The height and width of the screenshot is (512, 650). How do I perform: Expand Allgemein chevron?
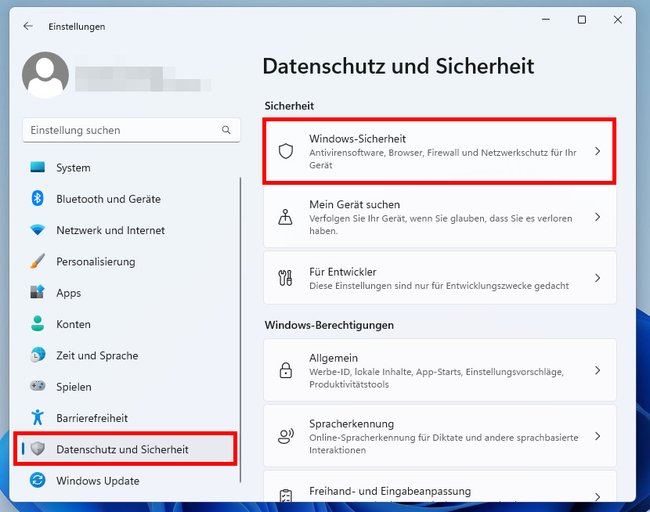(597, 370)
